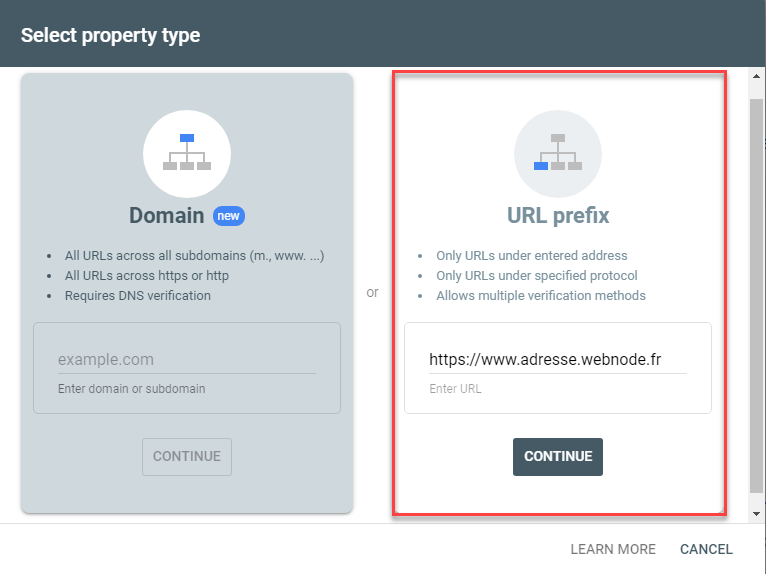766x574 pixels.
Task: Click "Only URLs under specified protocol" text
Action: [x=537, y=275]
